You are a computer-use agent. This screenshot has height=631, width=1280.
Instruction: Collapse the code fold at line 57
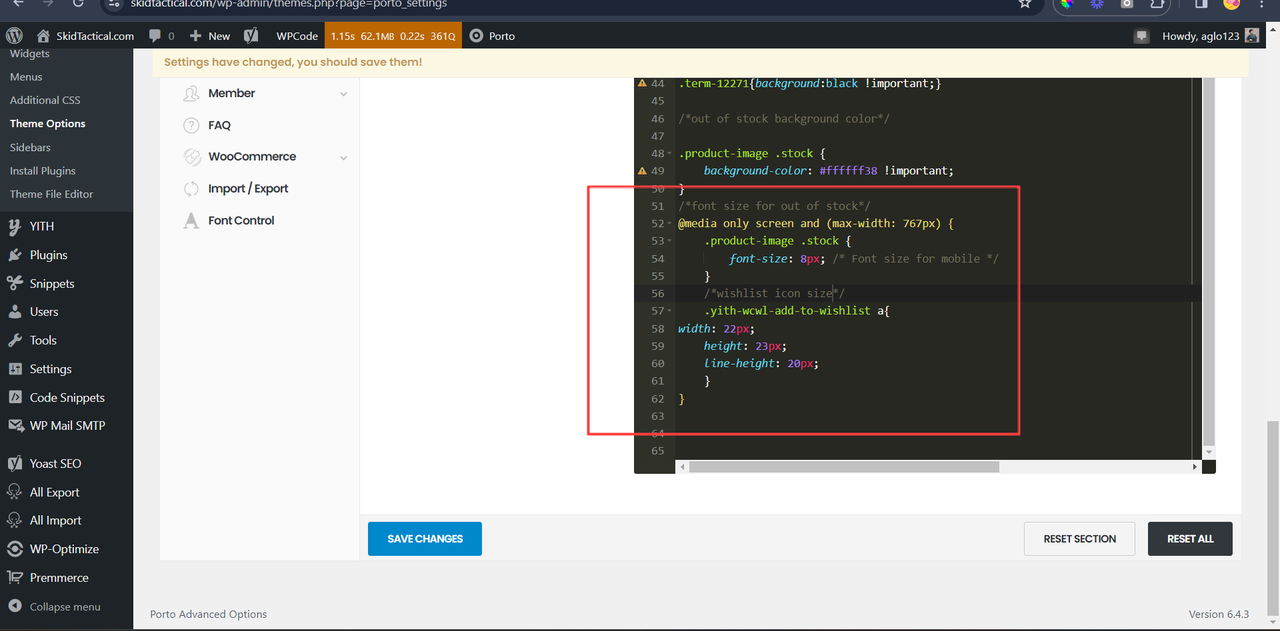[669, 312]
